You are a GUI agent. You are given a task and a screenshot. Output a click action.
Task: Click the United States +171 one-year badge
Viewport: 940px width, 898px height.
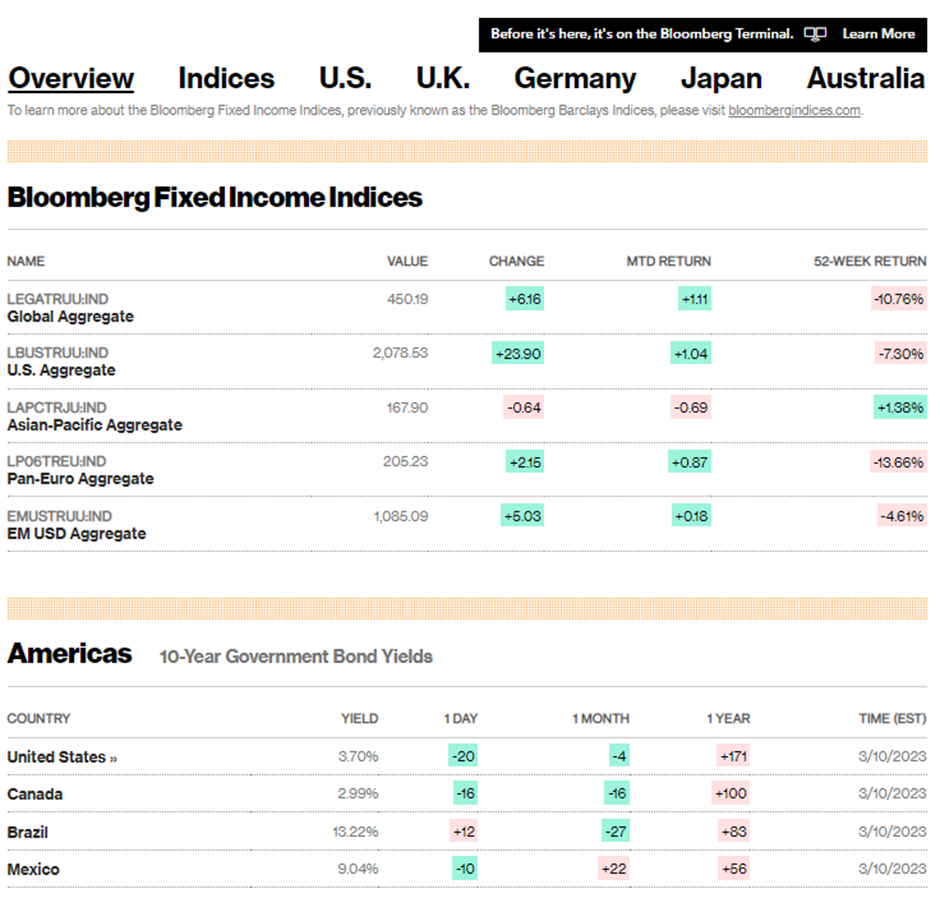click(x=733, y=757)
